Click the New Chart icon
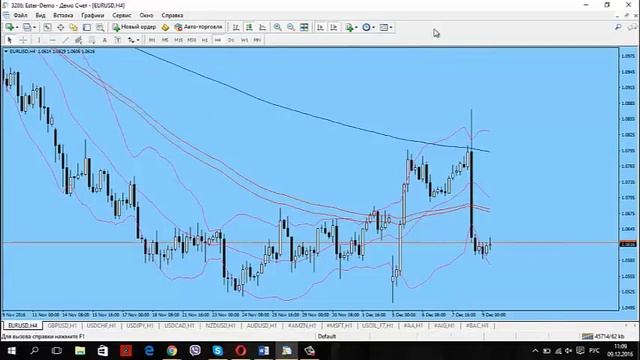 coord(9,27)
